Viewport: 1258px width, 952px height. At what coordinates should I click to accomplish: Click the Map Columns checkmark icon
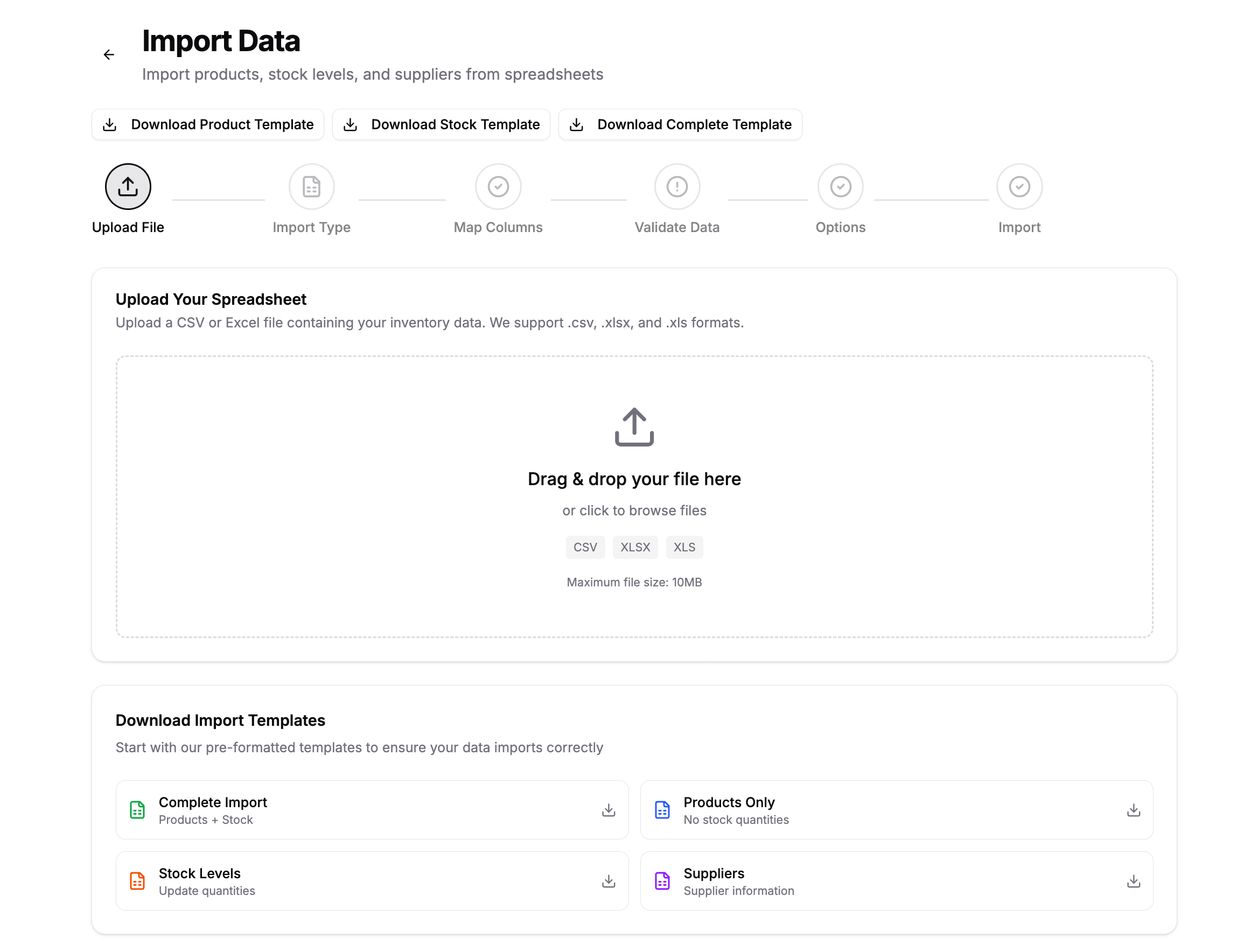[x=498, y=186]
